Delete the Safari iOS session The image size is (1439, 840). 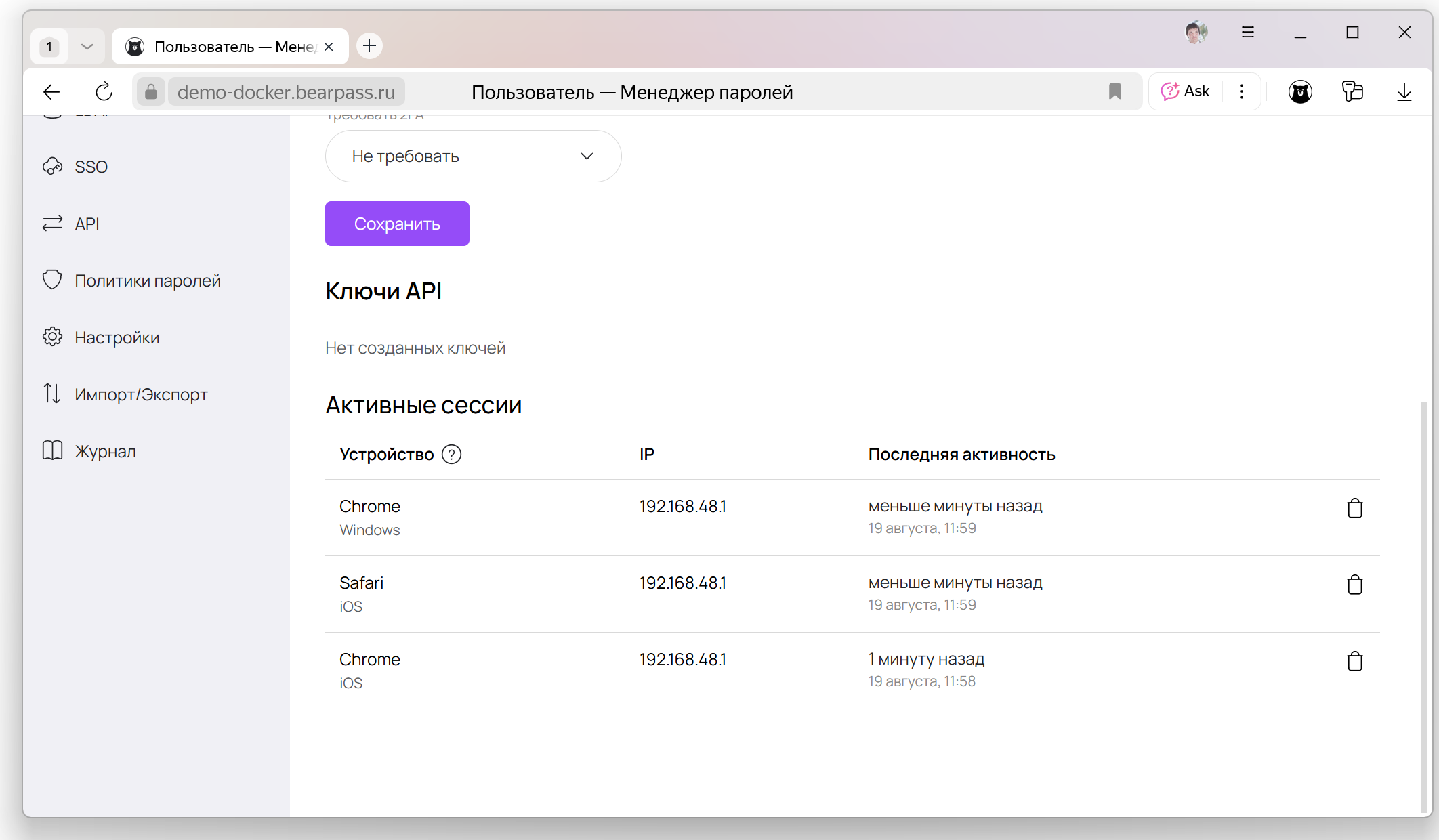click(1354, 585)
